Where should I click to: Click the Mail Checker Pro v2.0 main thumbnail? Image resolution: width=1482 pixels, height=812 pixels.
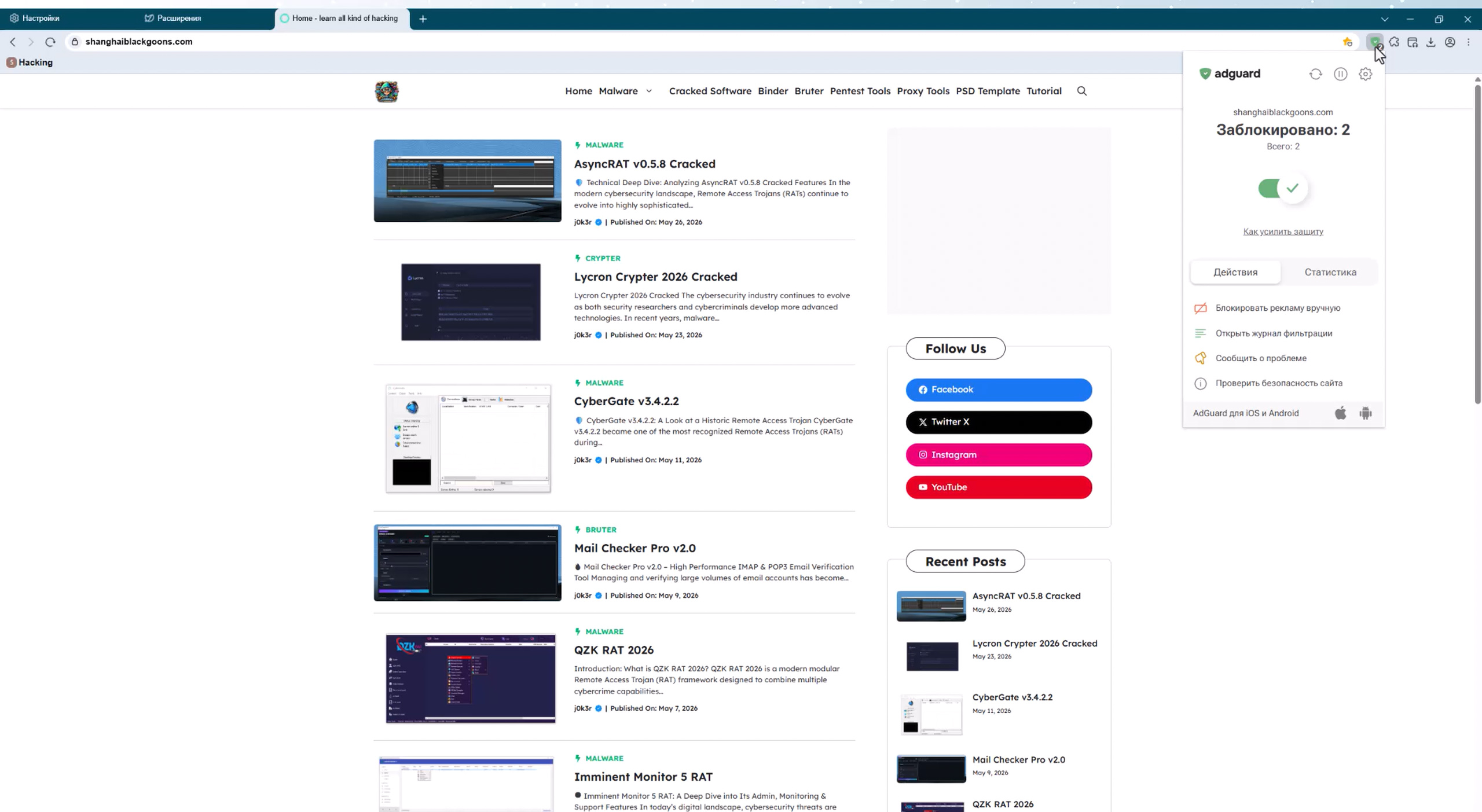[x=467, y=563]
